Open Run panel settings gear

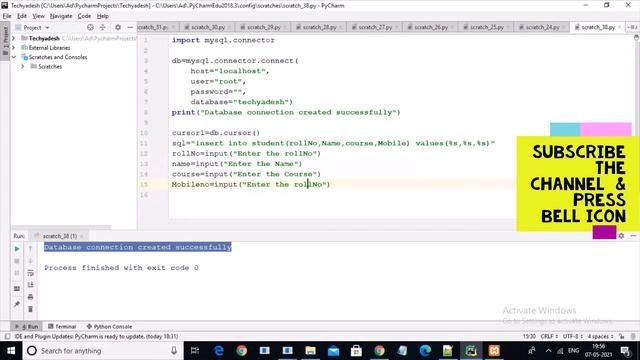pyautogui.click(x=621, y=236)
